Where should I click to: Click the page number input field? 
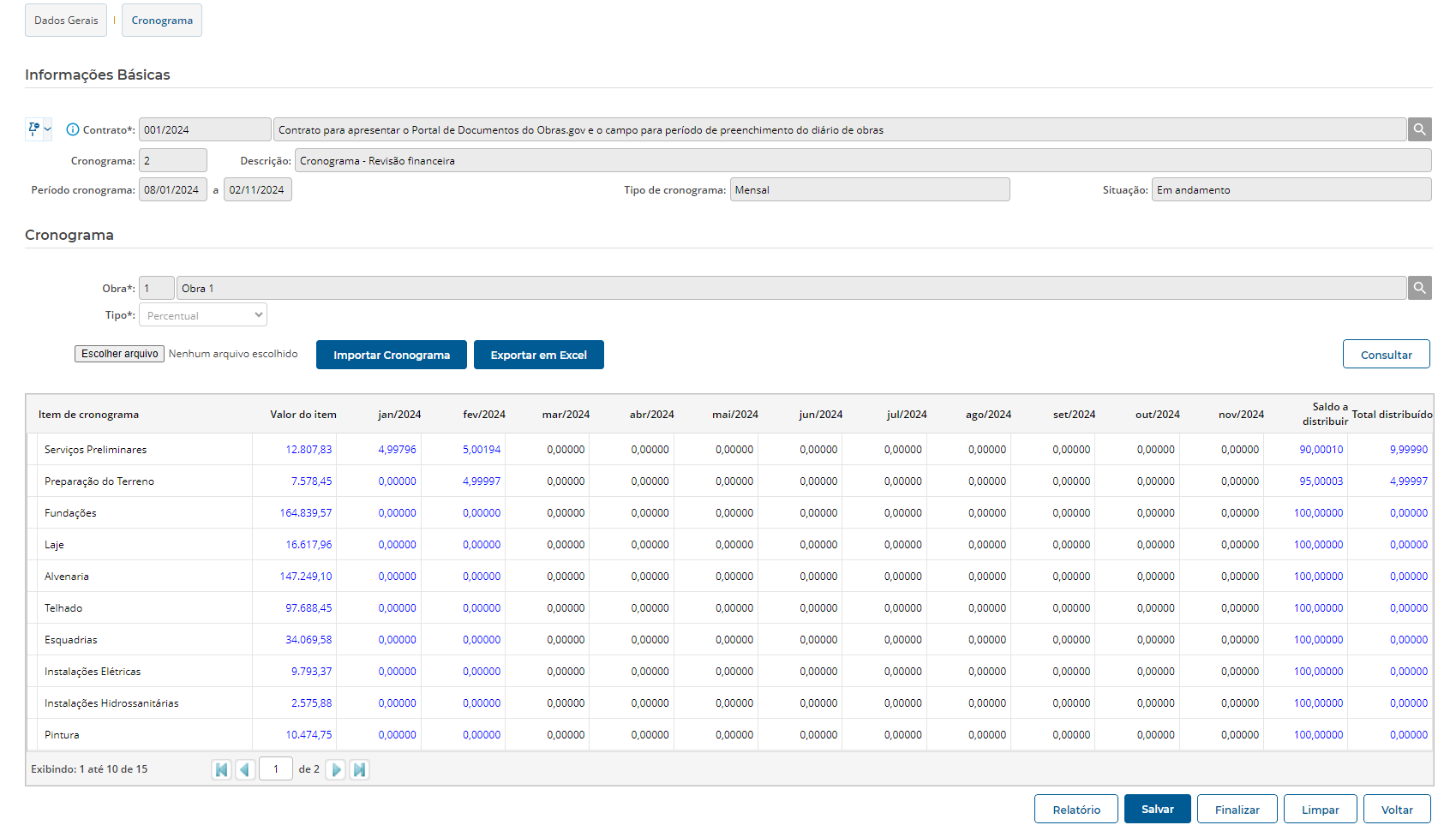pos(276,769)
